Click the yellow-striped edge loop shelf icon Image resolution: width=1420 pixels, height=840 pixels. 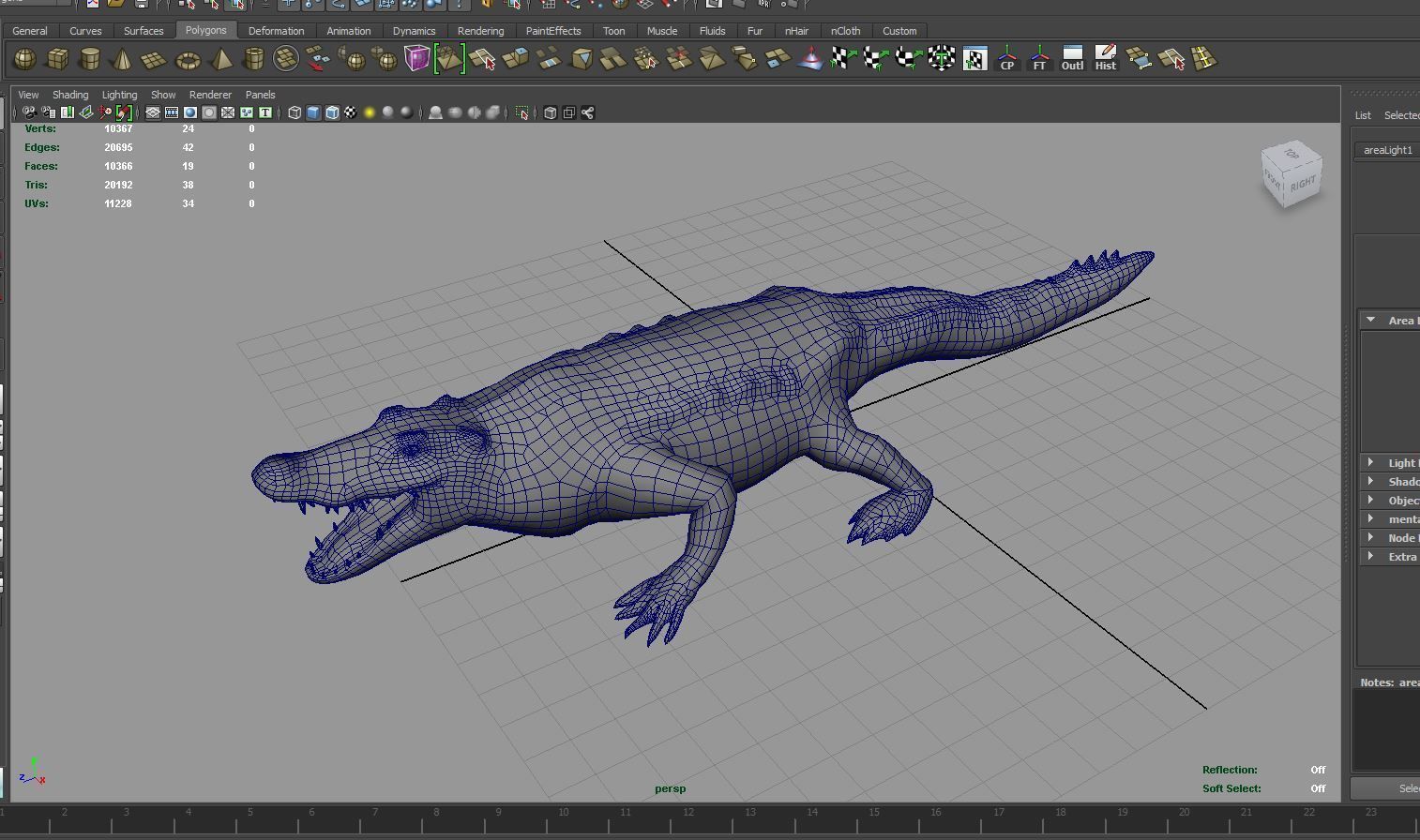click(1203, 60)
